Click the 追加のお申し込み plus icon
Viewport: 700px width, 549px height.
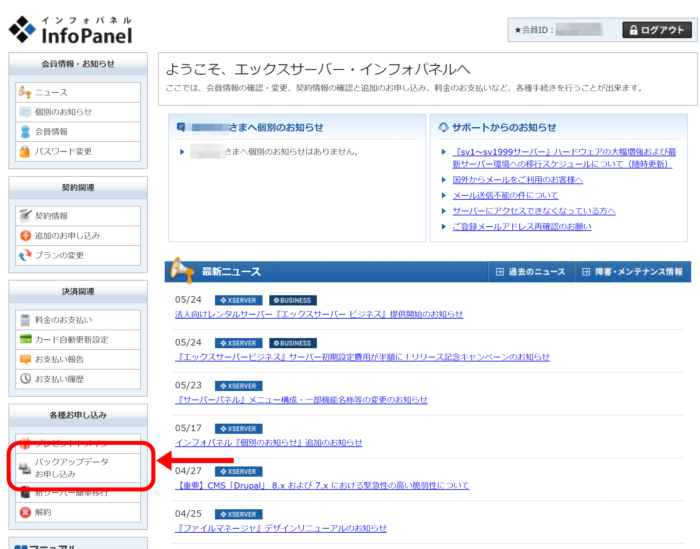pos(26,235)
